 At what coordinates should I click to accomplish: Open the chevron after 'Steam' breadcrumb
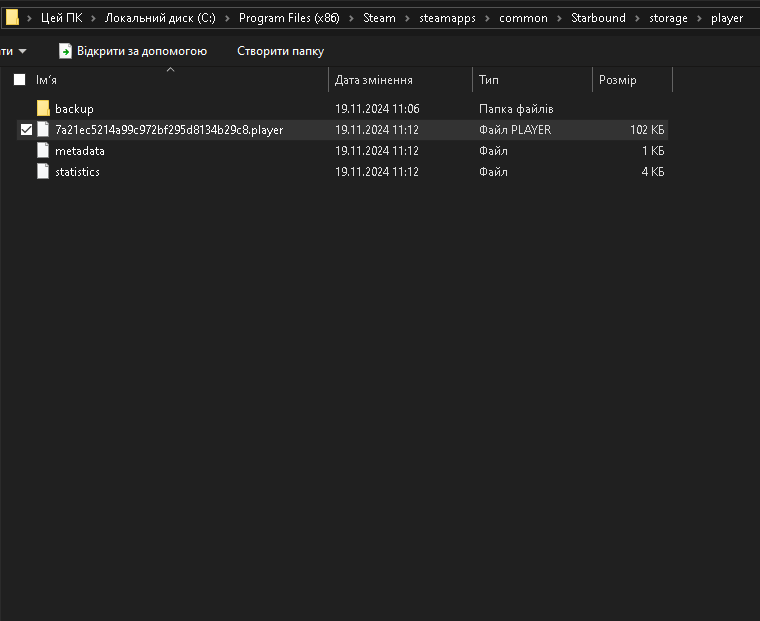click(x=408, y=18)
